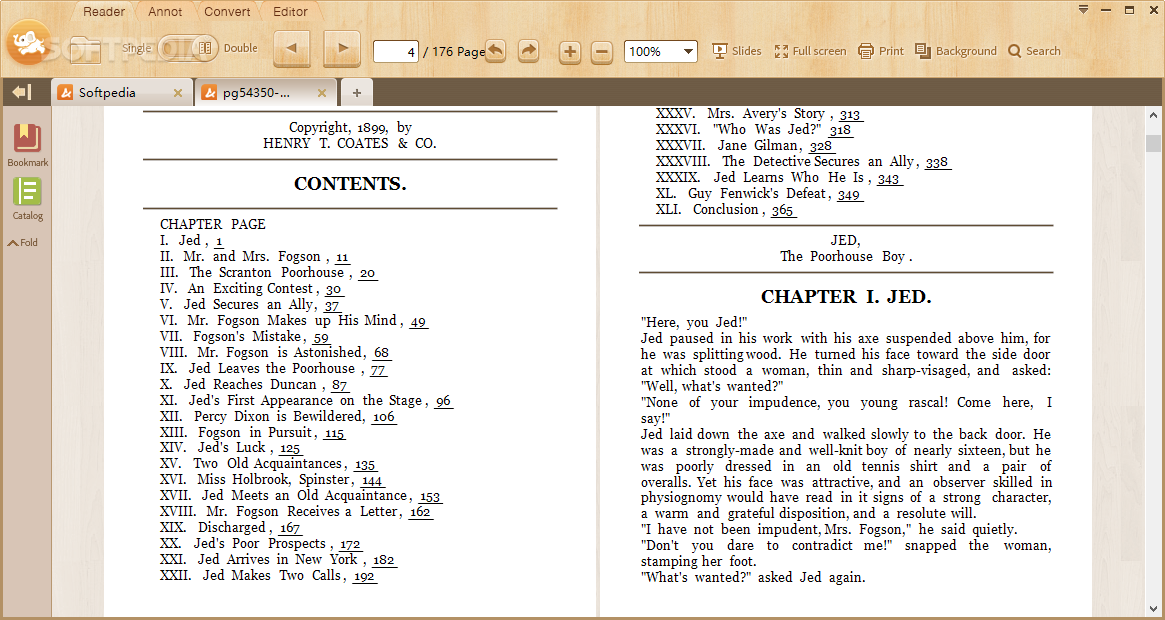Follow page link 30 for An Exciting Contest

point(334,290)
